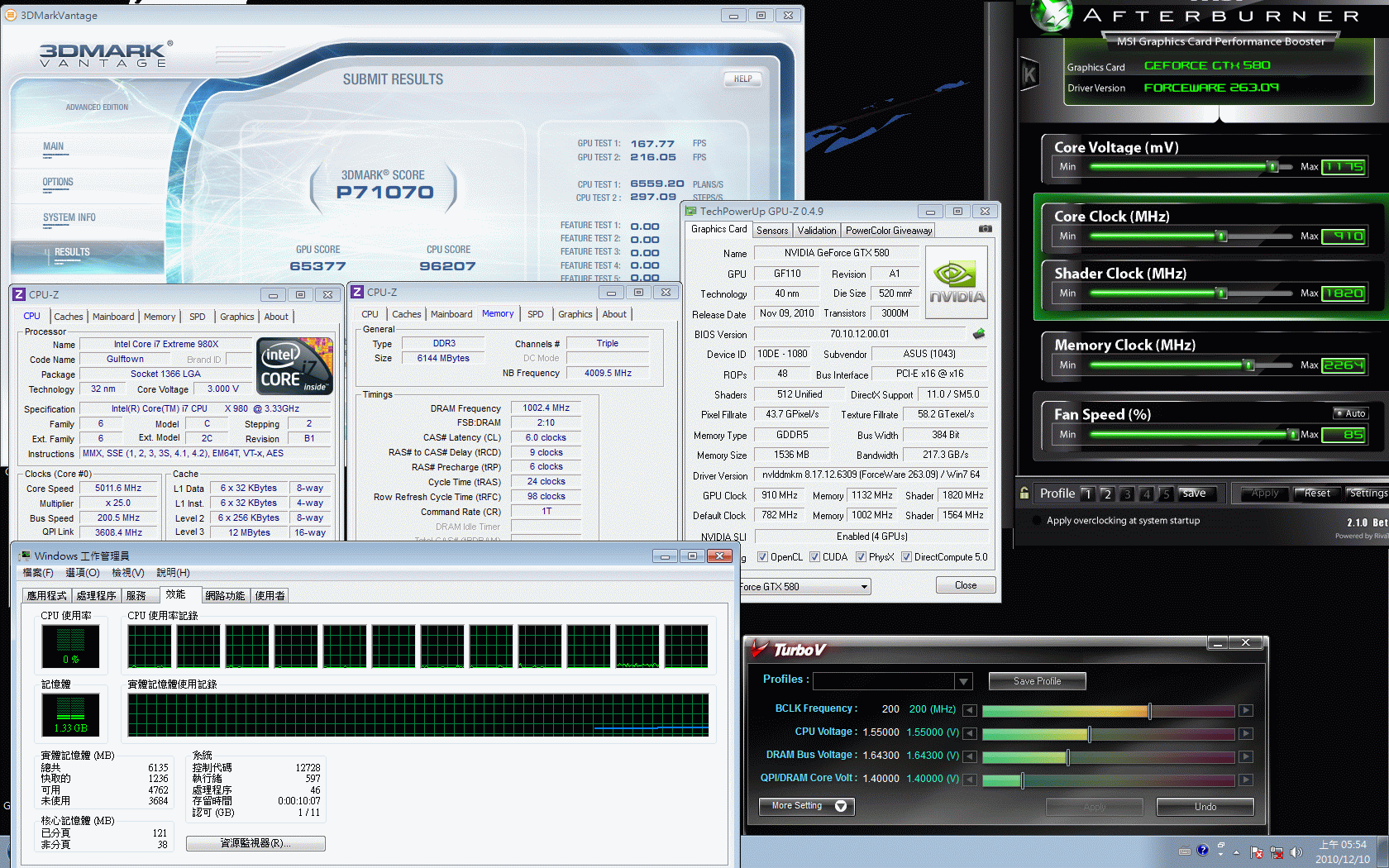Toggle fan speed Auto in Afterburner
This screenshot has width=1389, height=868.
pyautogui.click(x=1351, y=413)
